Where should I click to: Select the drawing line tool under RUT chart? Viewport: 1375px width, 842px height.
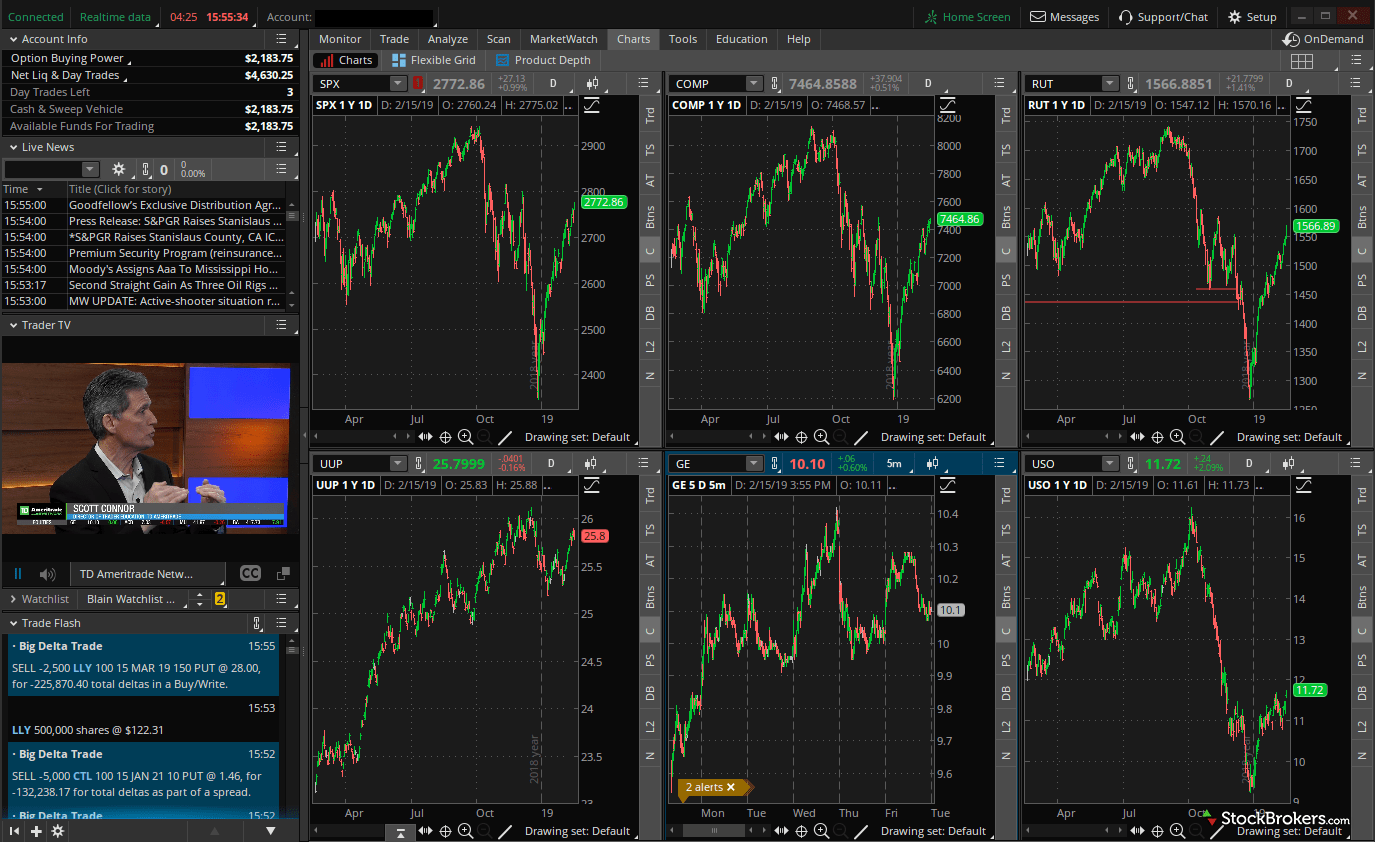(1217, 437)
